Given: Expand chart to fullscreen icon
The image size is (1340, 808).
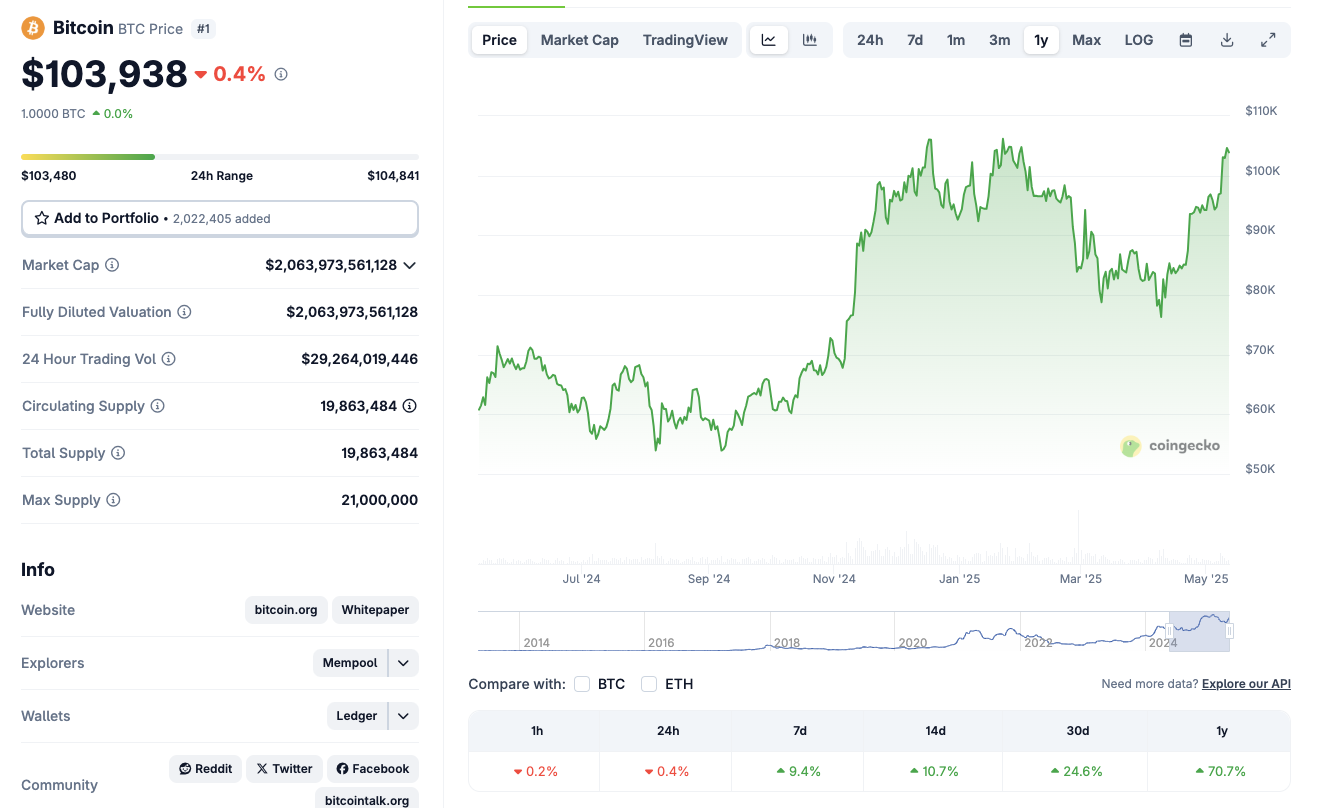Looking at the screenshot, I should 1268,40.
